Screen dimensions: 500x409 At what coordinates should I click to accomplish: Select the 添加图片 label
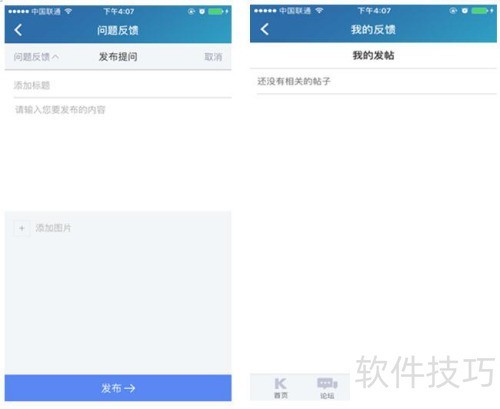[53, 228]
